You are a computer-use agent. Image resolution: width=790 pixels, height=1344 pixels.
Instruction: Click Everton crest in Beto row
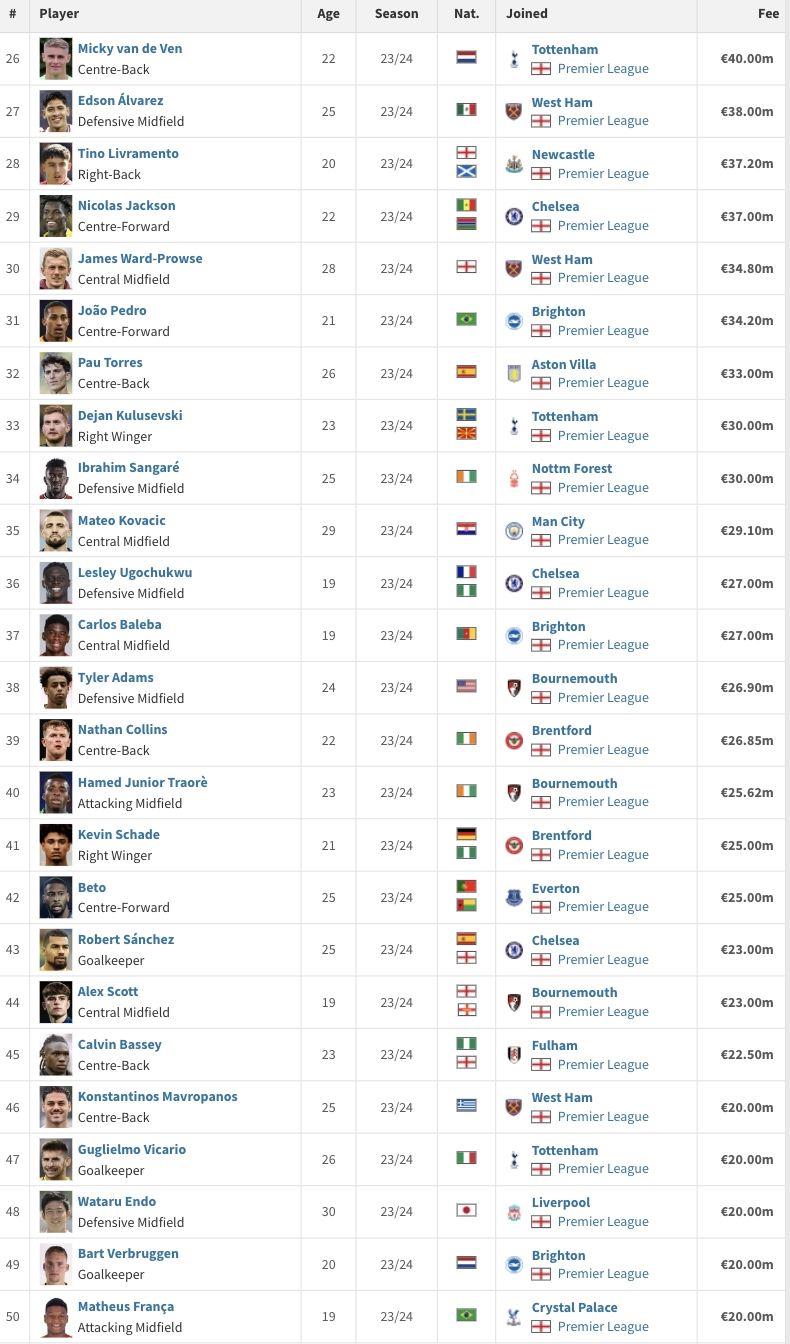pos(514,897)
